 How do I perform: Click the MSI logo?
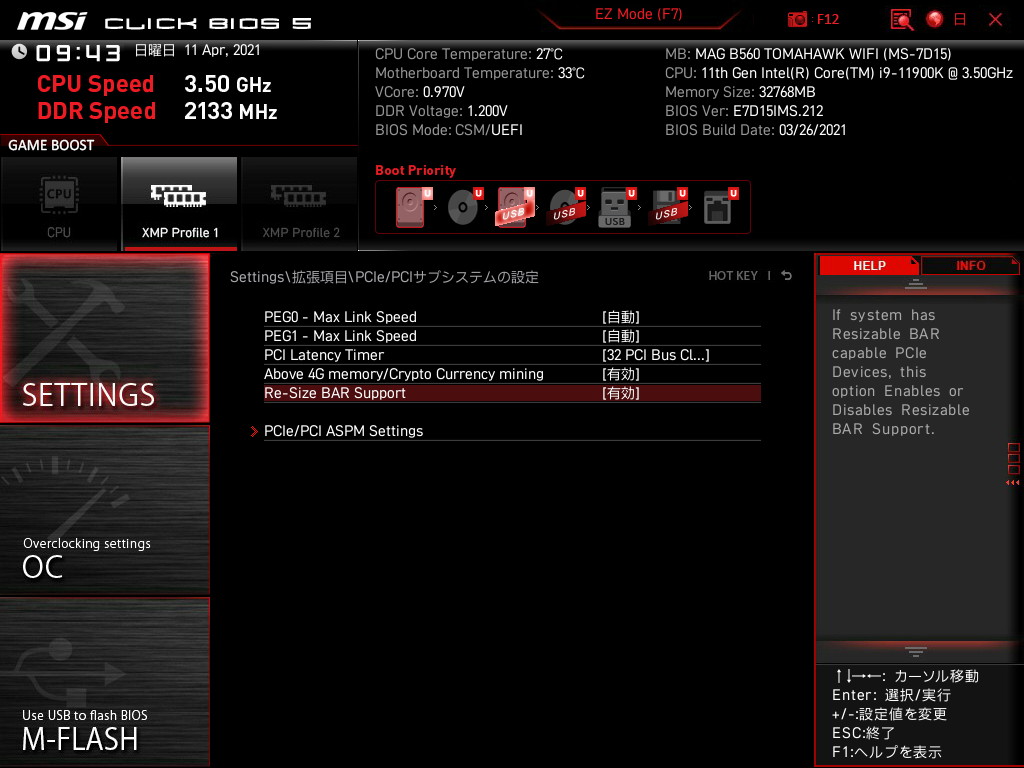coord(52,22)
